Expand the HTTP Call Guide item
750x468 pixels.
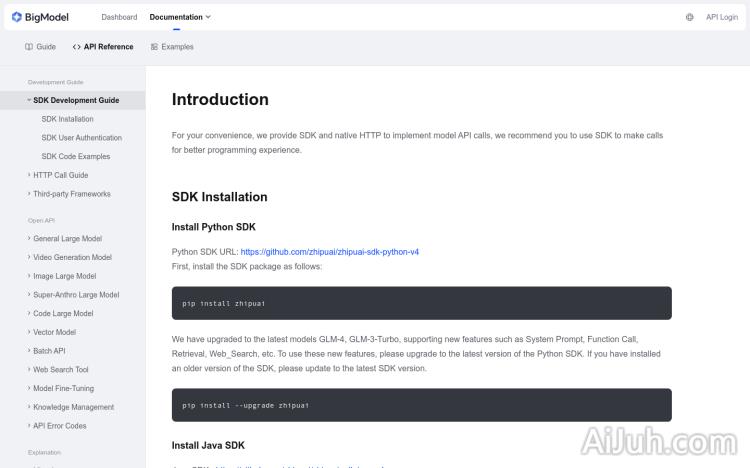click(60, 175)
